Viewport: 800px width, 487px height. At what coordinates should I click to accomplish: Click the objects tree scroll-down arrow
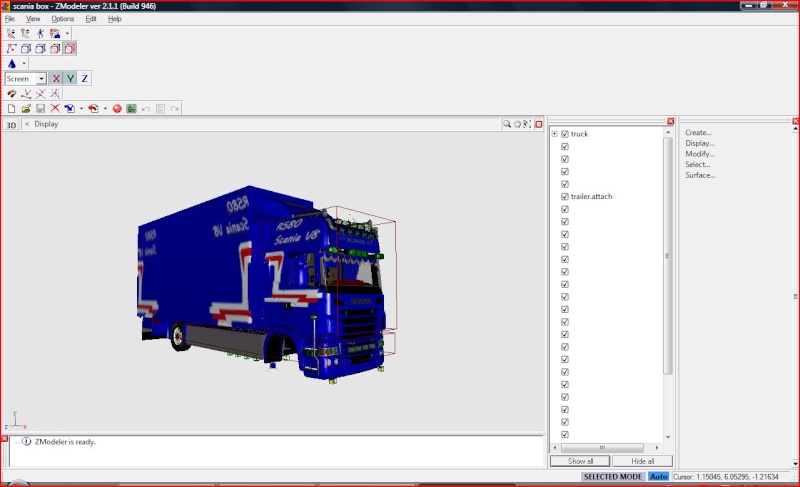[x=668, y=438]
